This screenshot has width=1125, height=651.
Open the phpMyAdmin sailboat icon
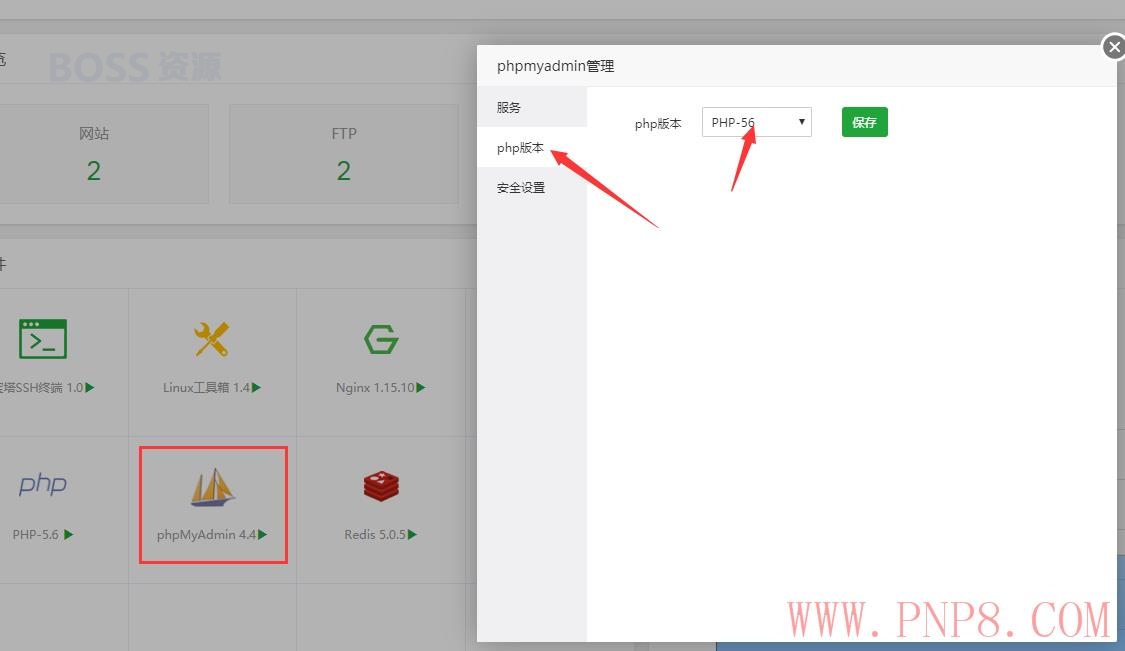tap(212, 487)
